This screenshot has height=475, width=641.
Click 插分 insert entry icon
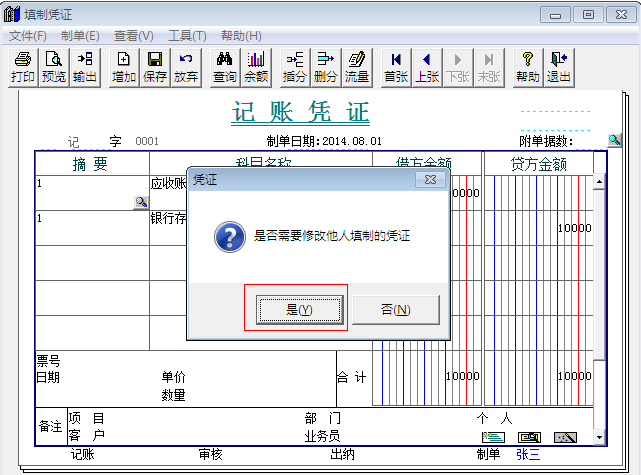[x=295, y=67]
